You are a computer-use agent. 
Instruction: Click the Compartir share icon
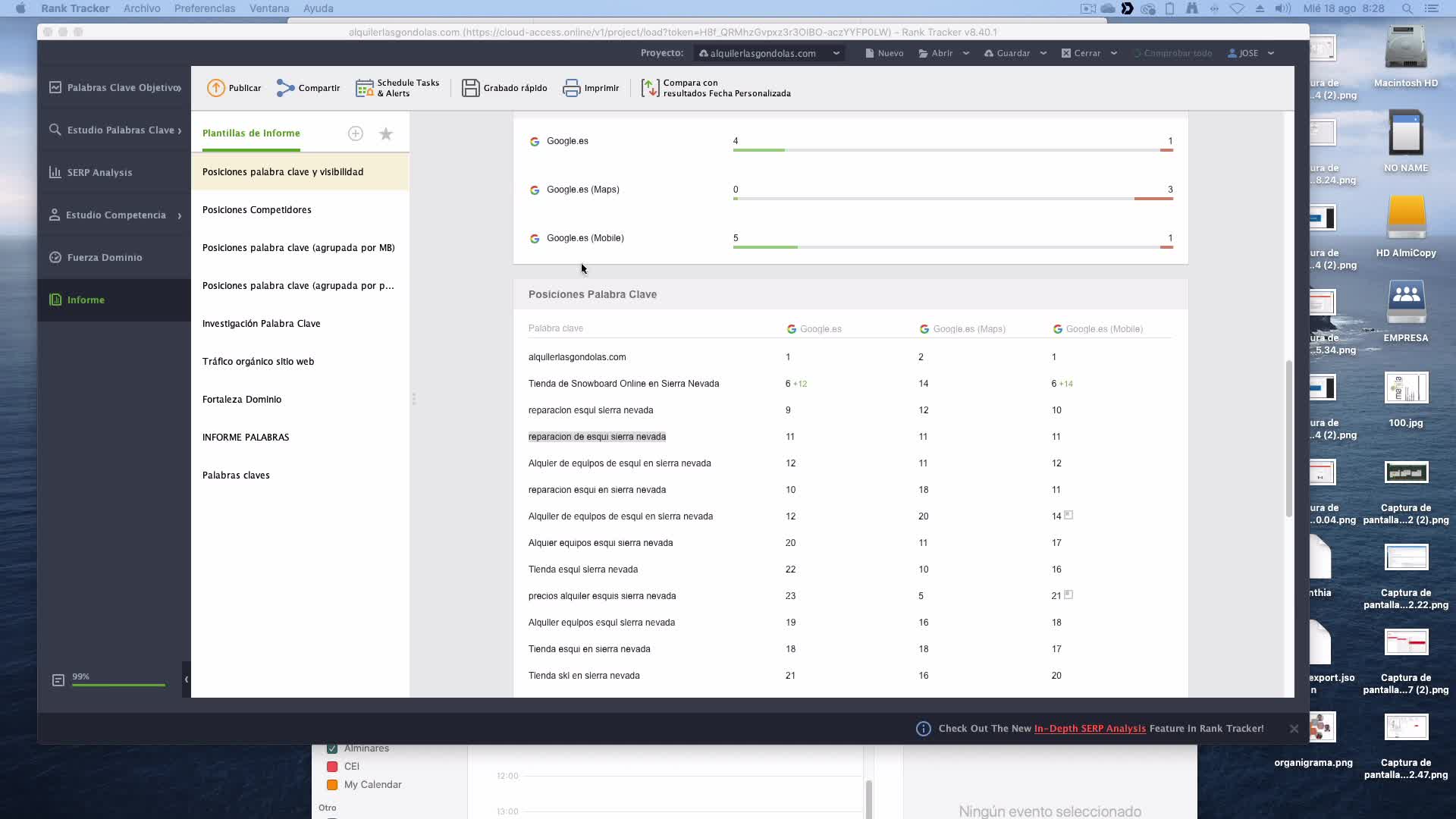point(285,88)
